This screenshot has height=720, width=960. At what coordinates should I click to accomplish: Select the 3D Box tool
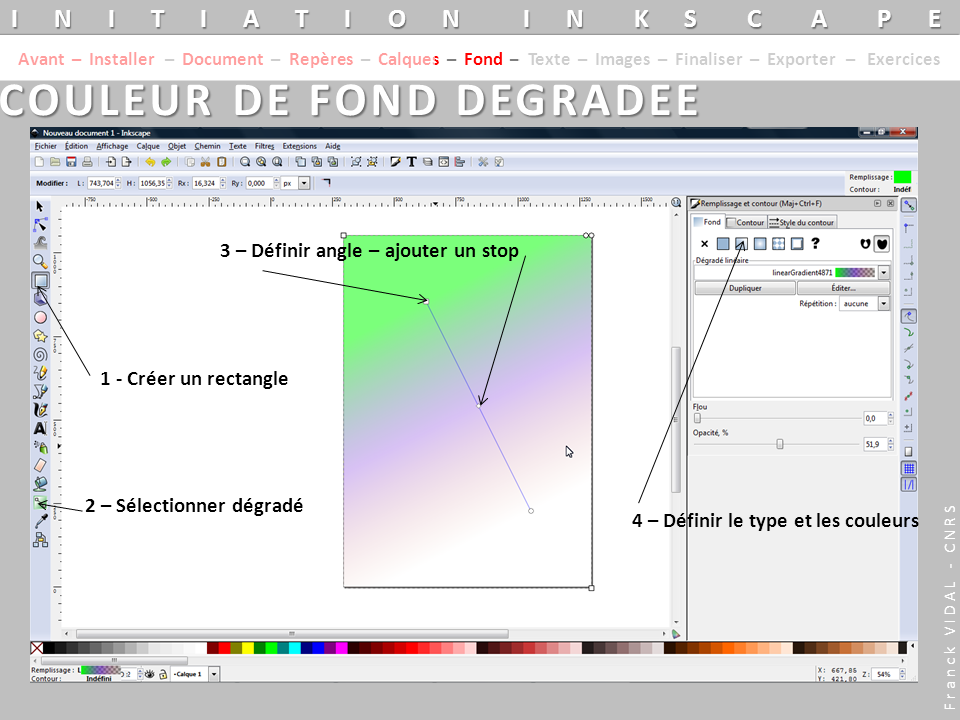tap(40, 299)
